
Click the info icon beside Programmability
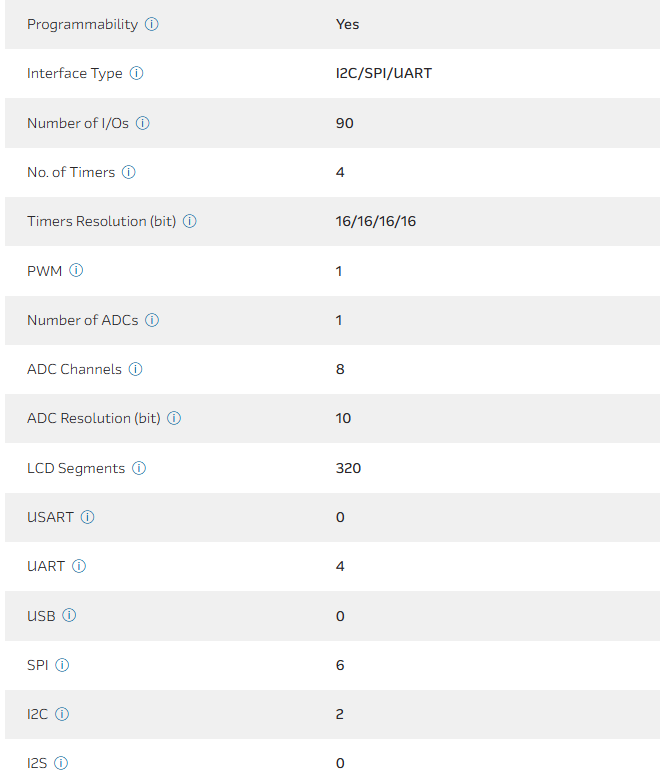coord(152,24)
